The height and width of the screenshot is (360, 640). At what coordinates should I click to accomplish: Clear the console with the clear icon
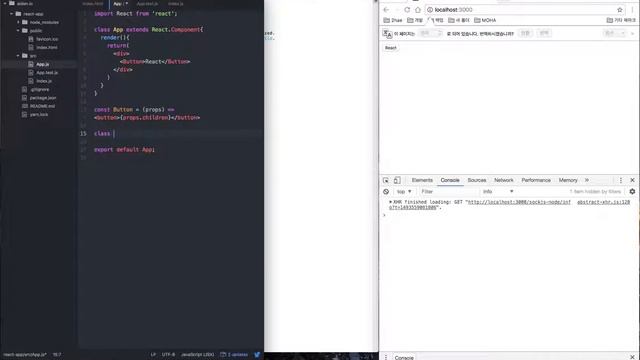pyautogui.click(x=386, y=191)
